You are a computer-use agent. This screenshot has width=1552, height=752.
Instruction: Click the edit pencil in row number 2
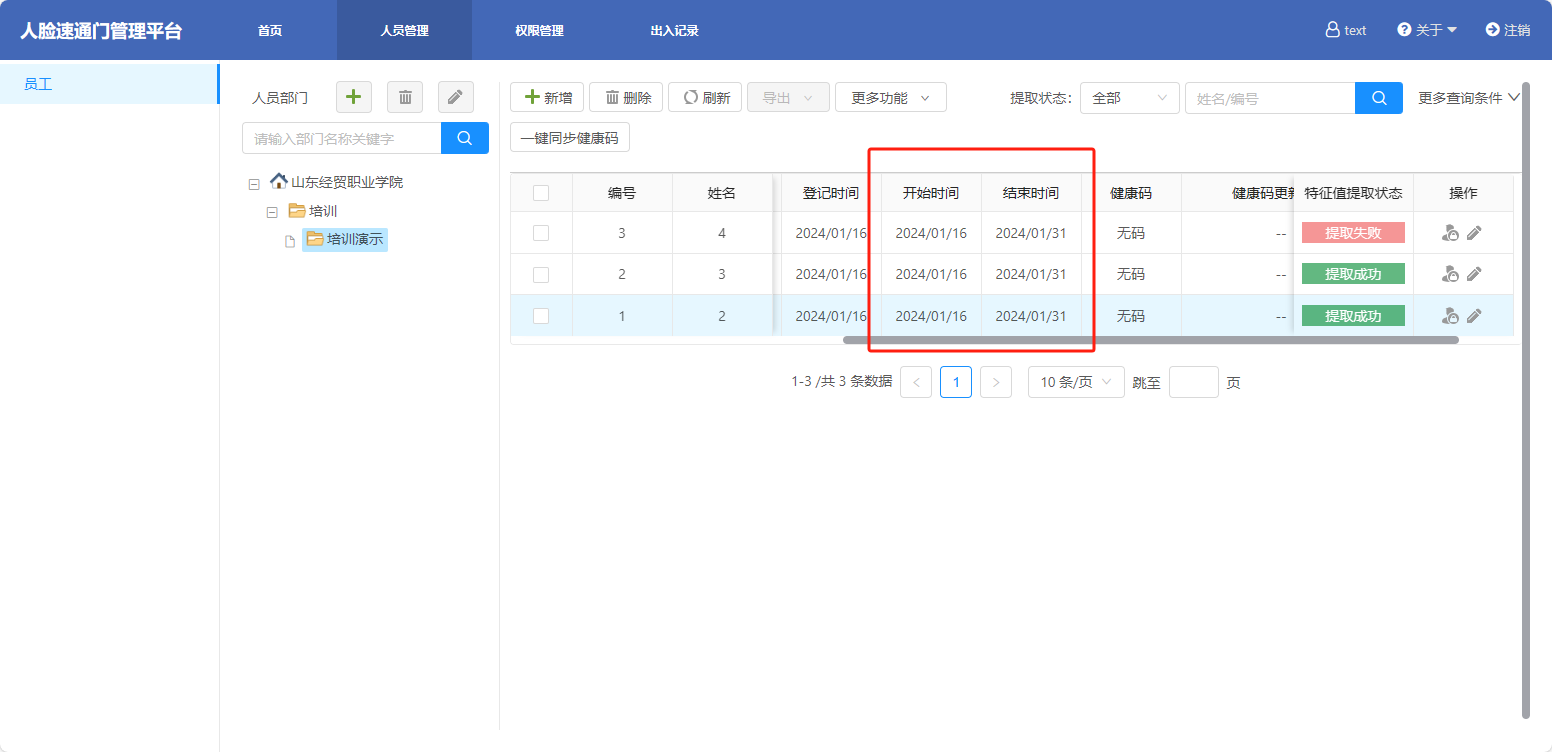pos(1474,274)
